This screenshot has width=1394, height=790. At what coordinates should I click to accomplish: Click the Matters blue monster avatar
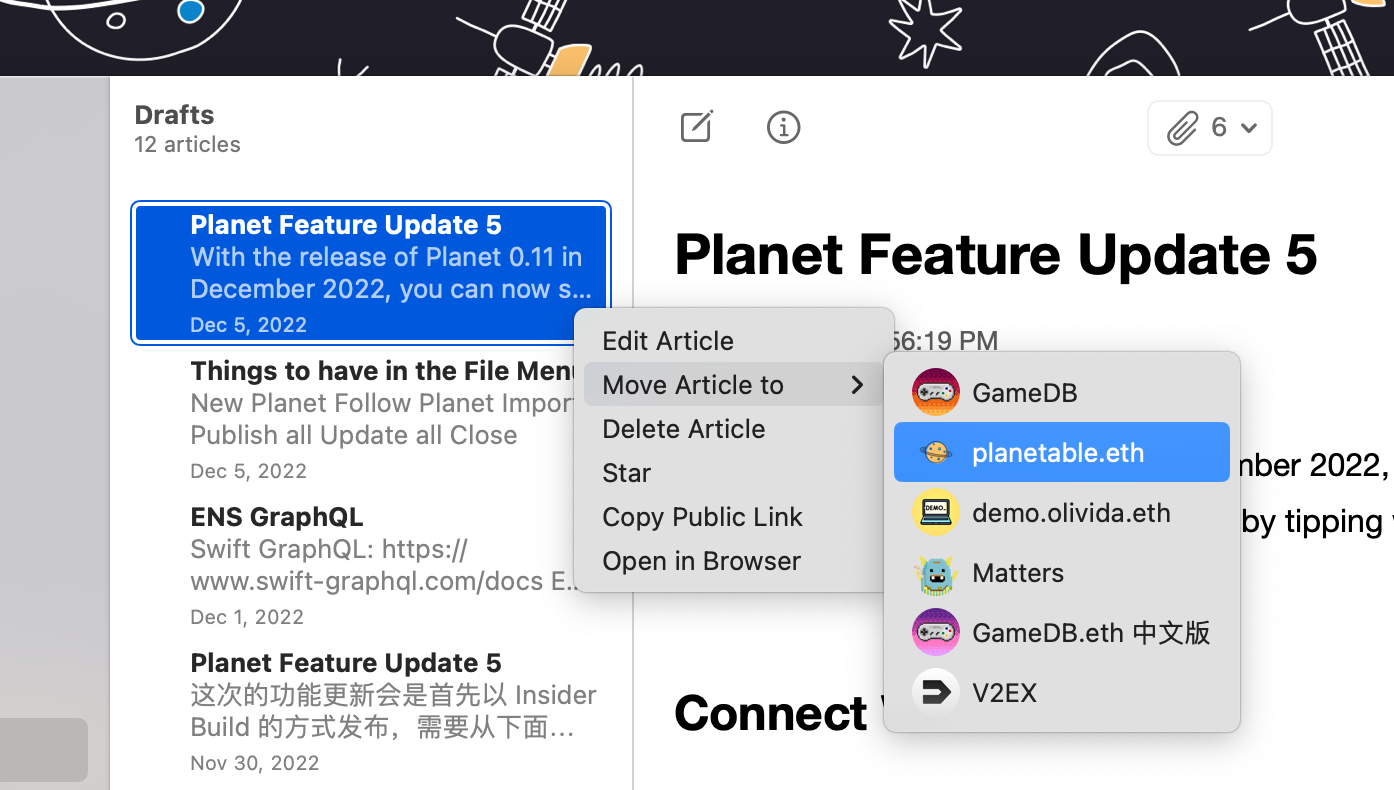tap(935, 573)
